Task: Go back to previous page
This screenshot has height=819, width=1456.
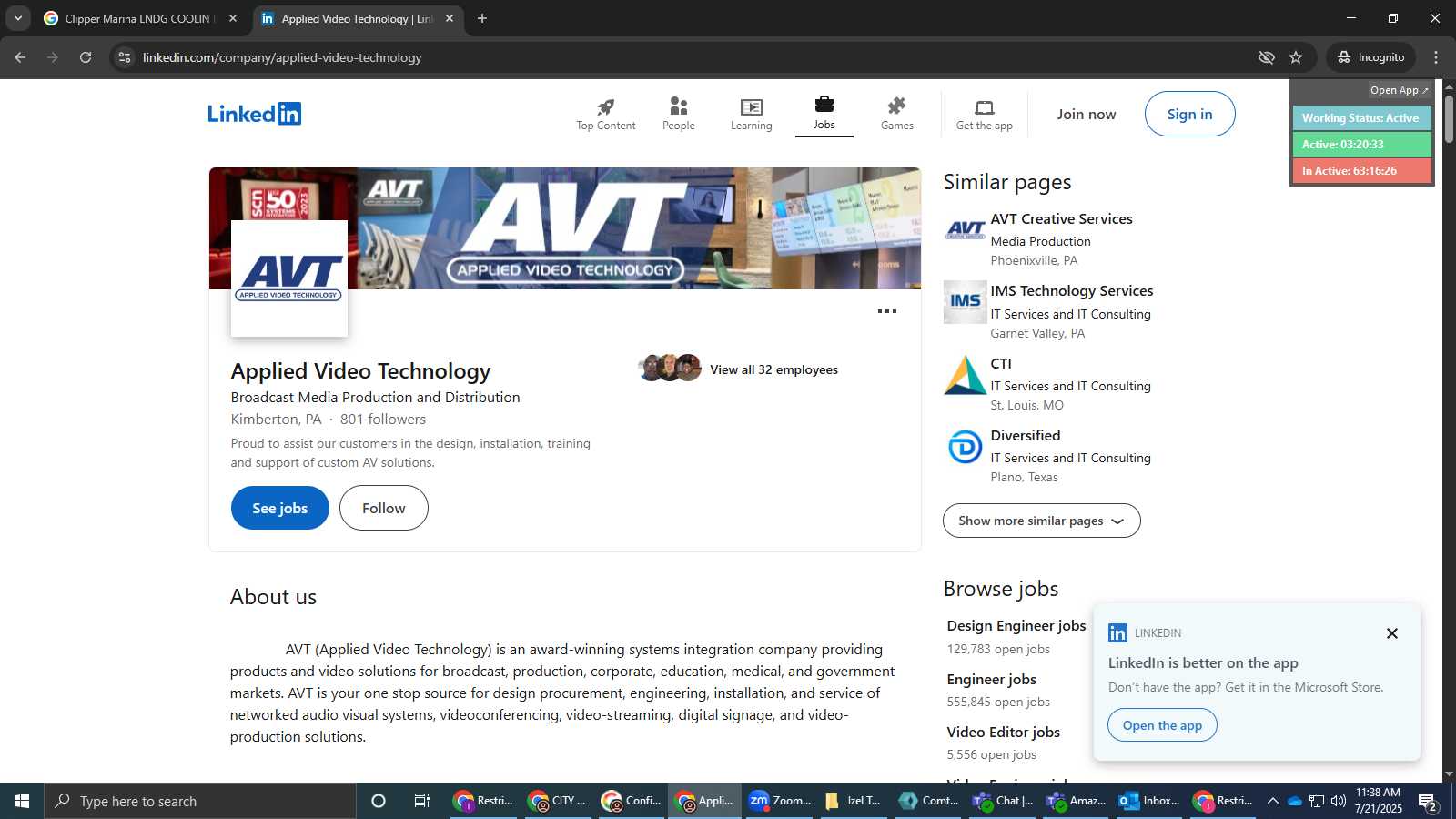Action: coord(20,57)
